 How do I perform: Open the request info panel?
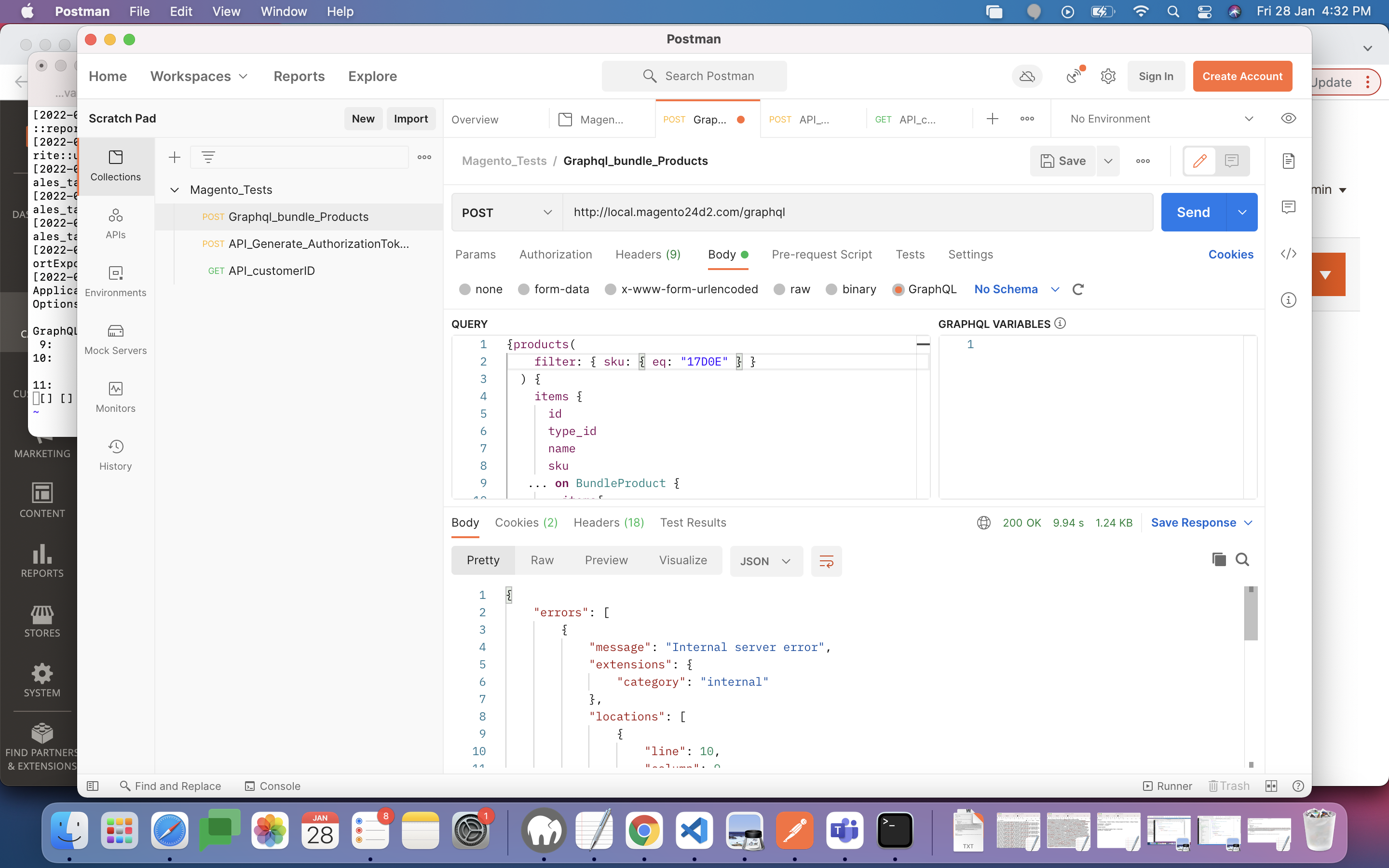click(1289, 299)
